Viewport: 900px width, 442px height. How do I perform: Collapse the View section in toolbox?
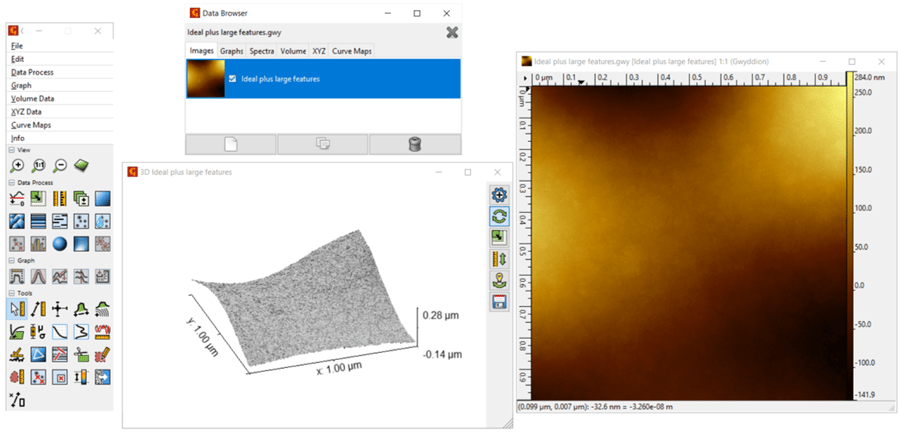pos(11,150)
